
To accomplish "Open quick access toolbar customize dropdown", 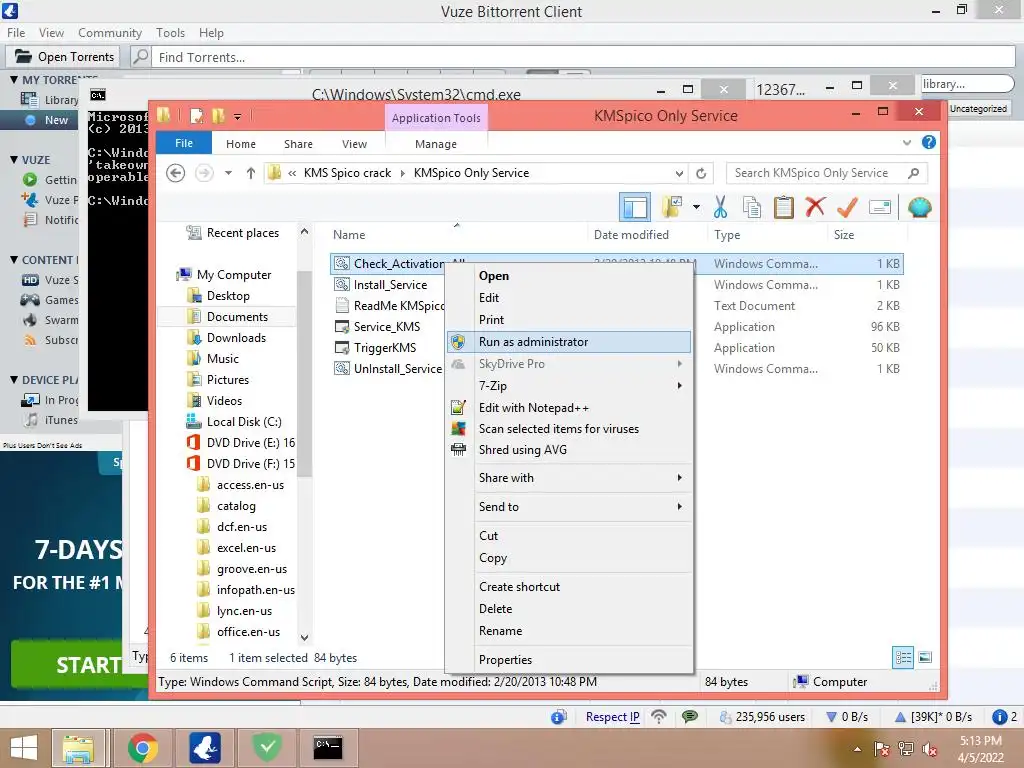I will click(x=237, y=117).
